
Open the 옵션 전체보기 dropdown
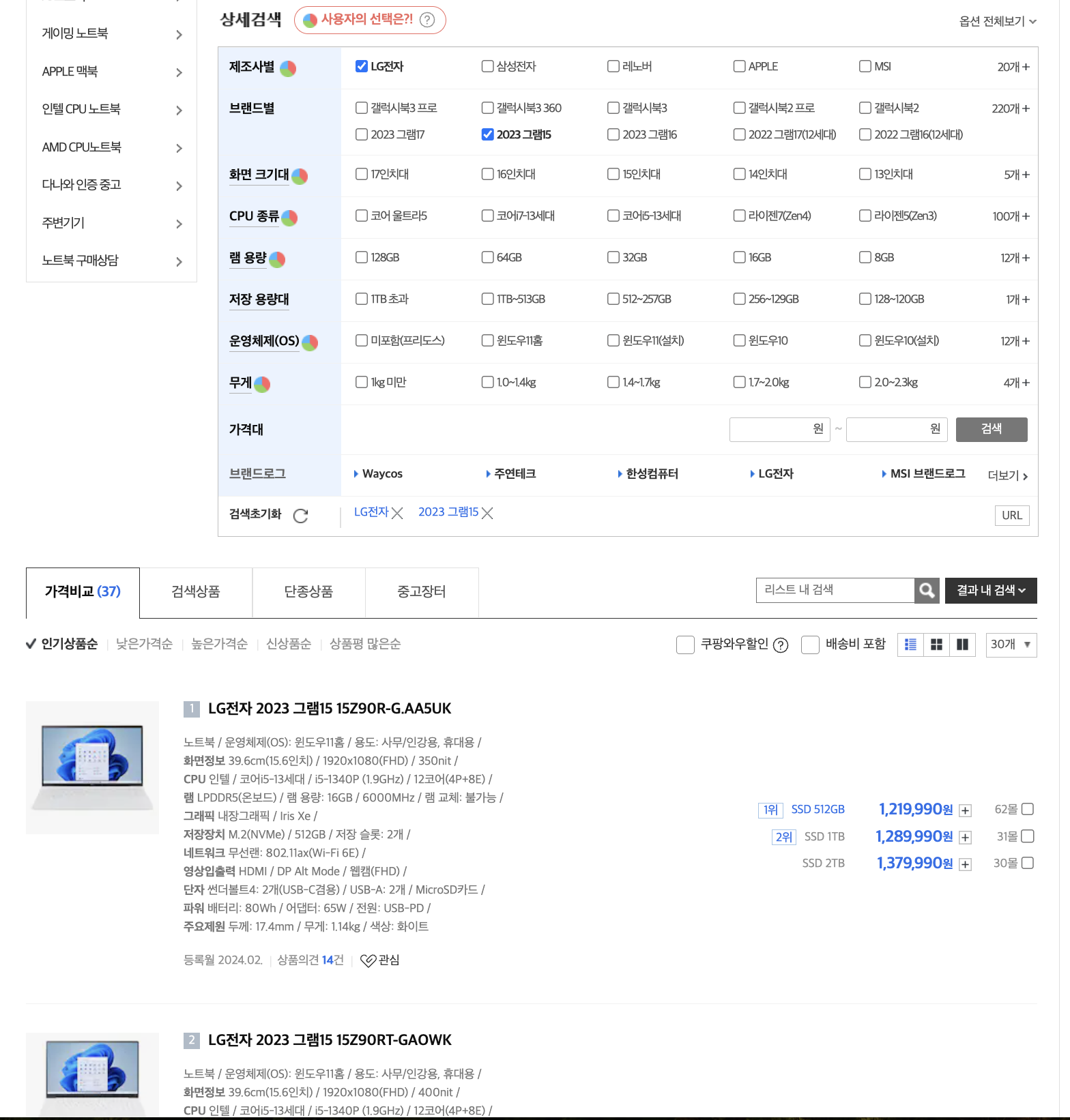pyautogui.click(x=998, y=21)
